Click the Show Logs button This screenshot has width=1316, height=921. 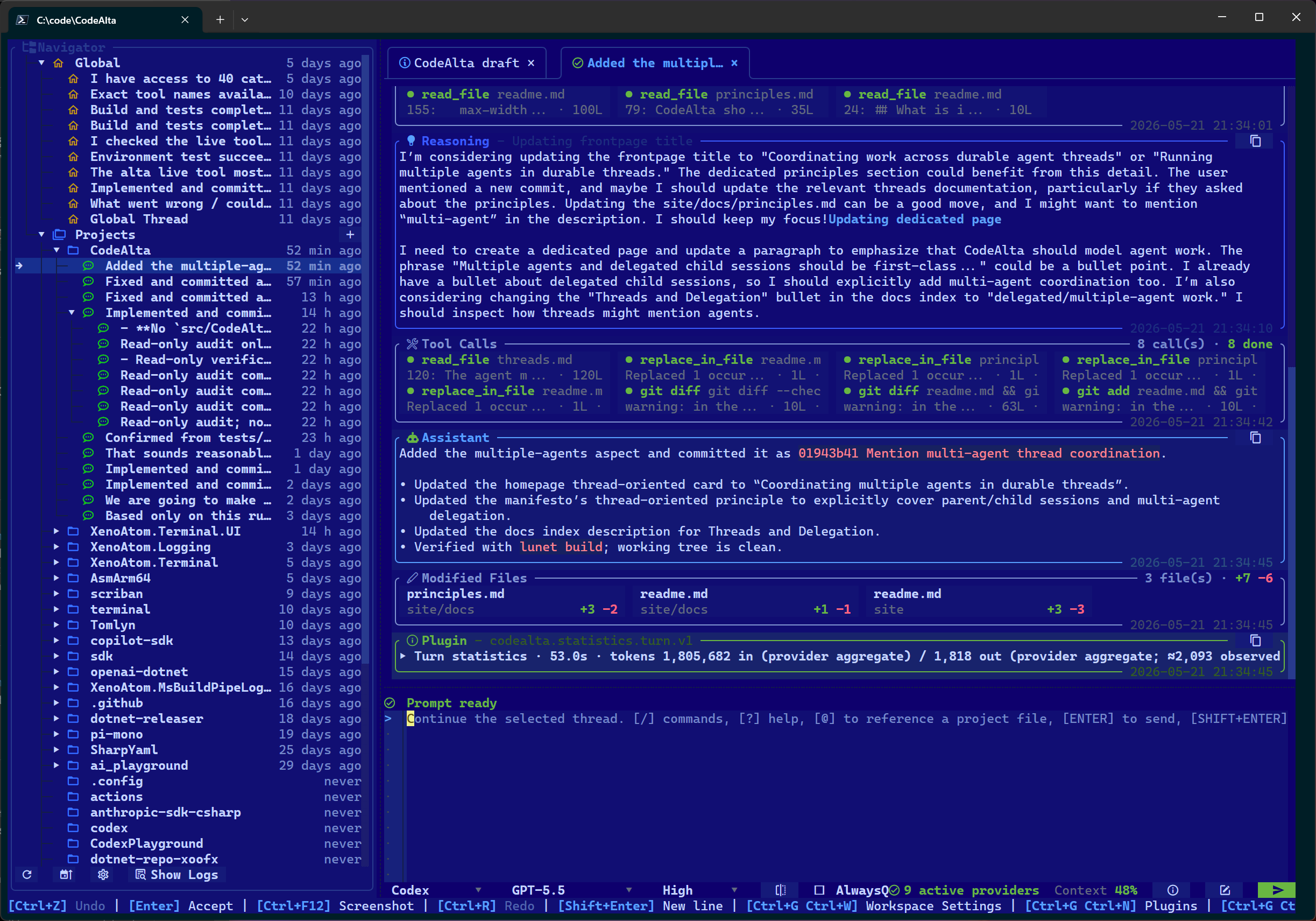(176, 874)
